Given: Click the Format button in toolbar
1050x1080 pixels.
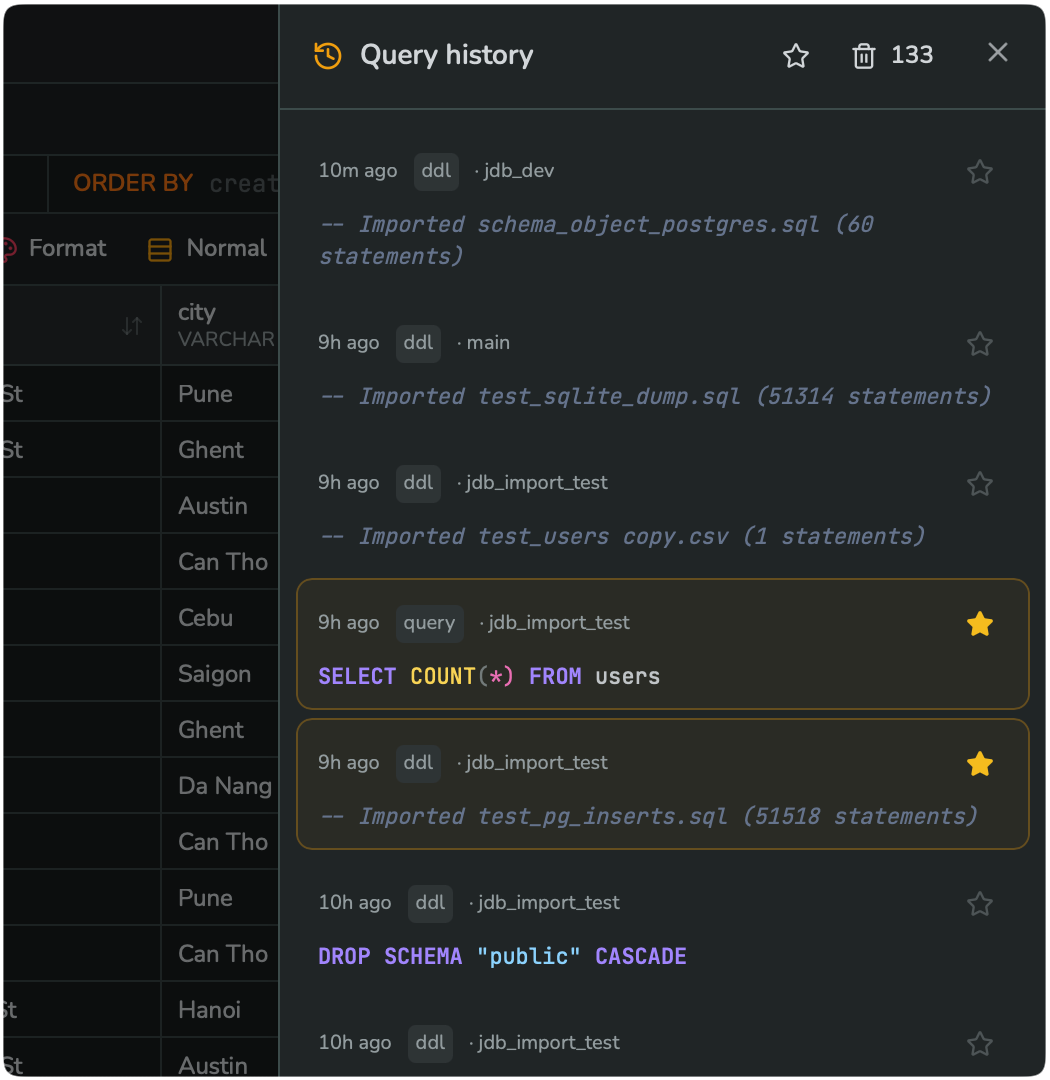Looking at the screenshot, I should (55, 249).
